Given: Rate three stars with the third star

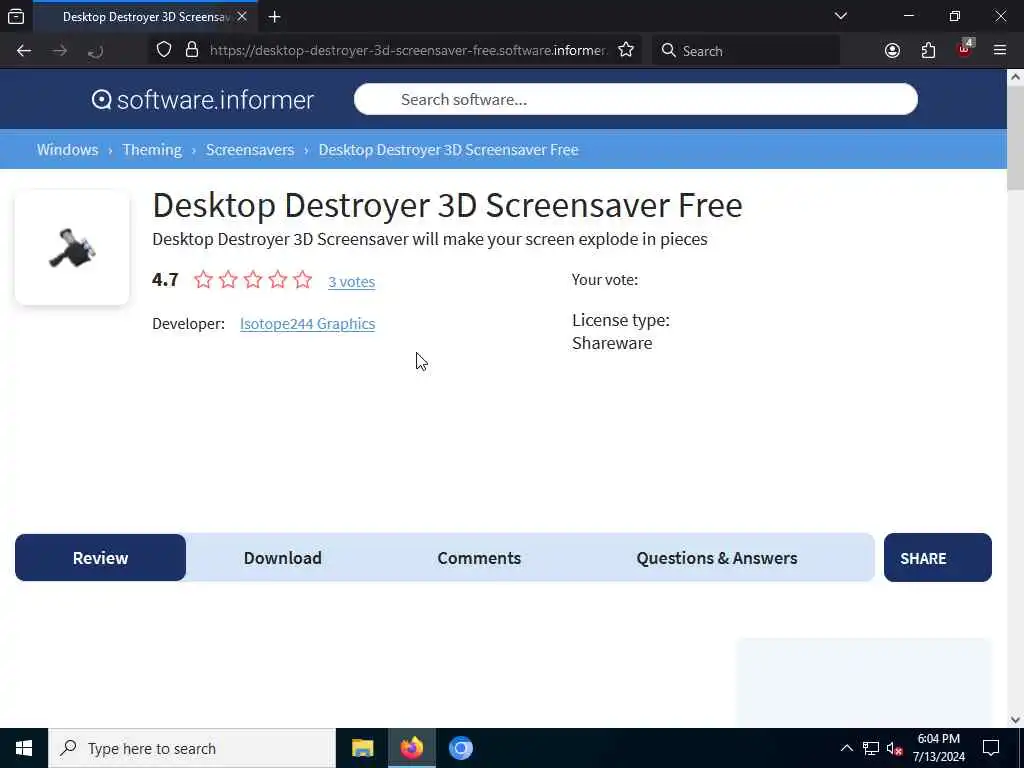Looking at the screenshot, I should [253, 280].
